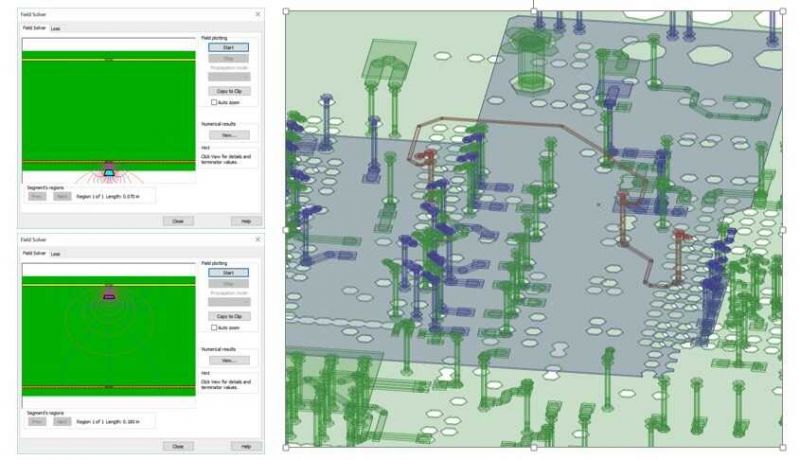The image size is (800, 460).
Task: Open the Propagation mode dropdown in the 0.180 in dialog
Action: click(x=229, y=302)
